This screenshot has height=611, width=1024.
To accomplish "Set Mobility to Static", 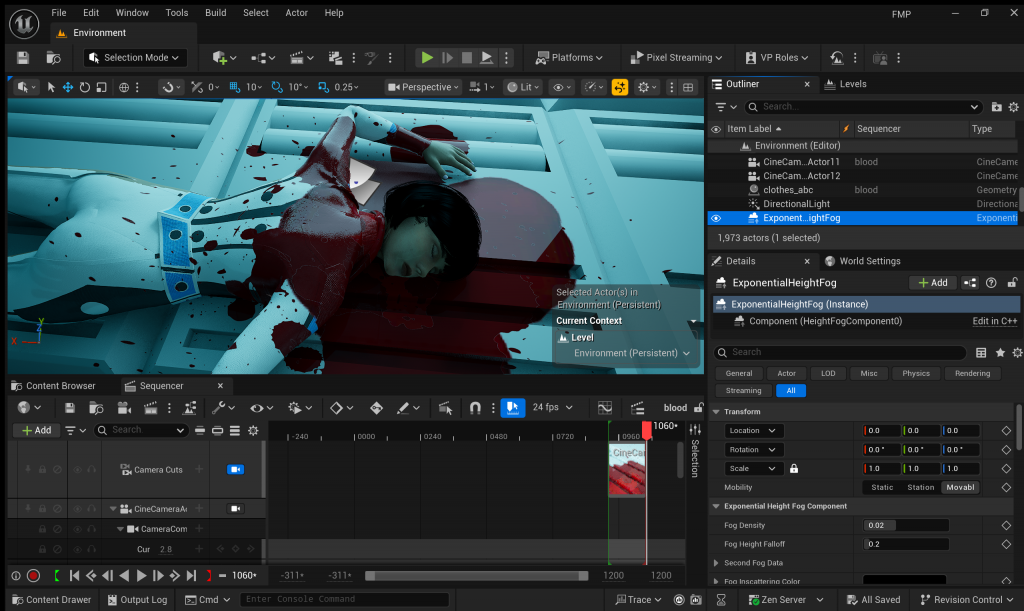I will (x=882, y=488).
